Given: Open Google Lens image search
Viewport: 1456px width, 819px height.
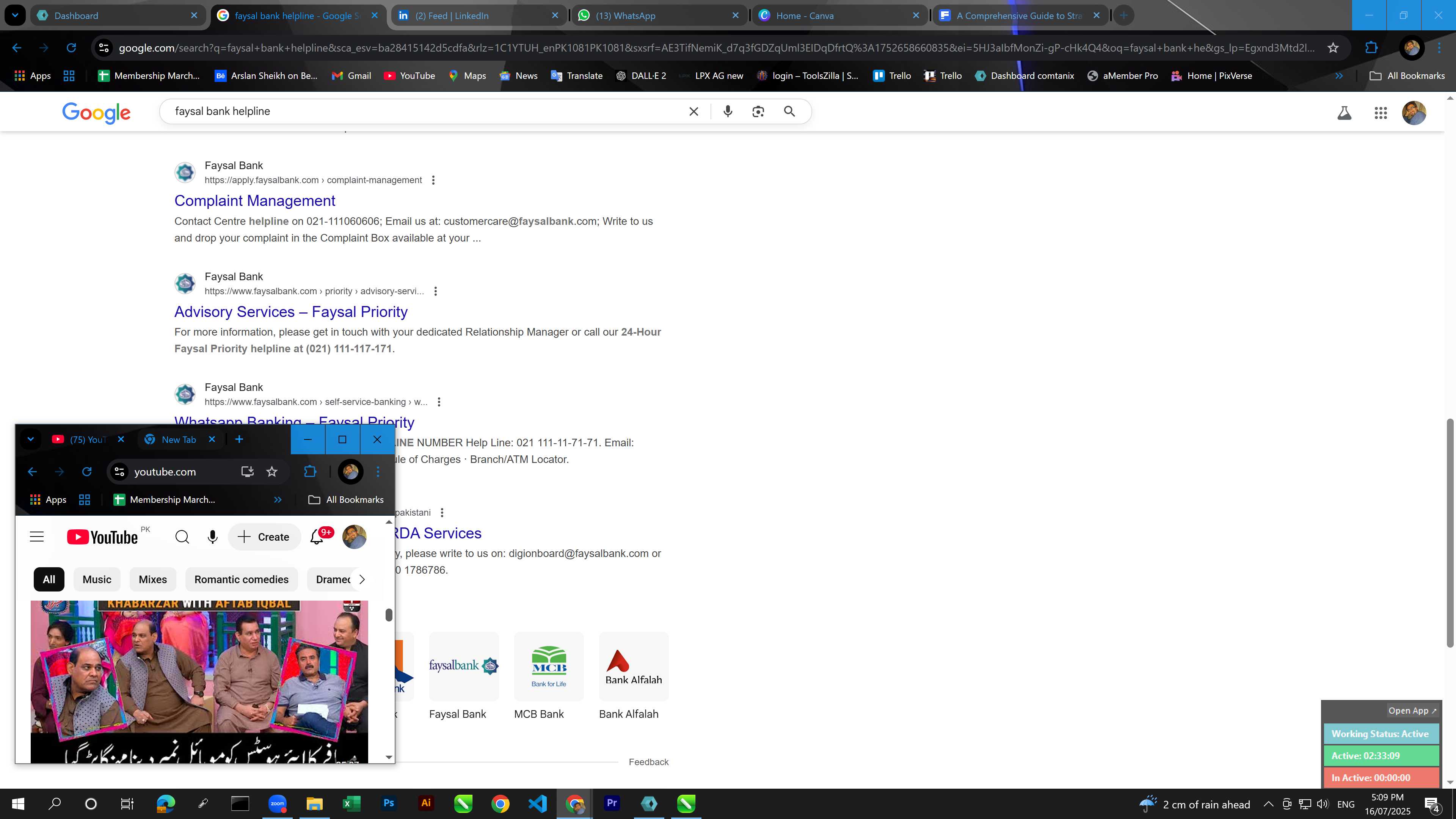Looking at the screenshot, I should [x=758, y=111].
